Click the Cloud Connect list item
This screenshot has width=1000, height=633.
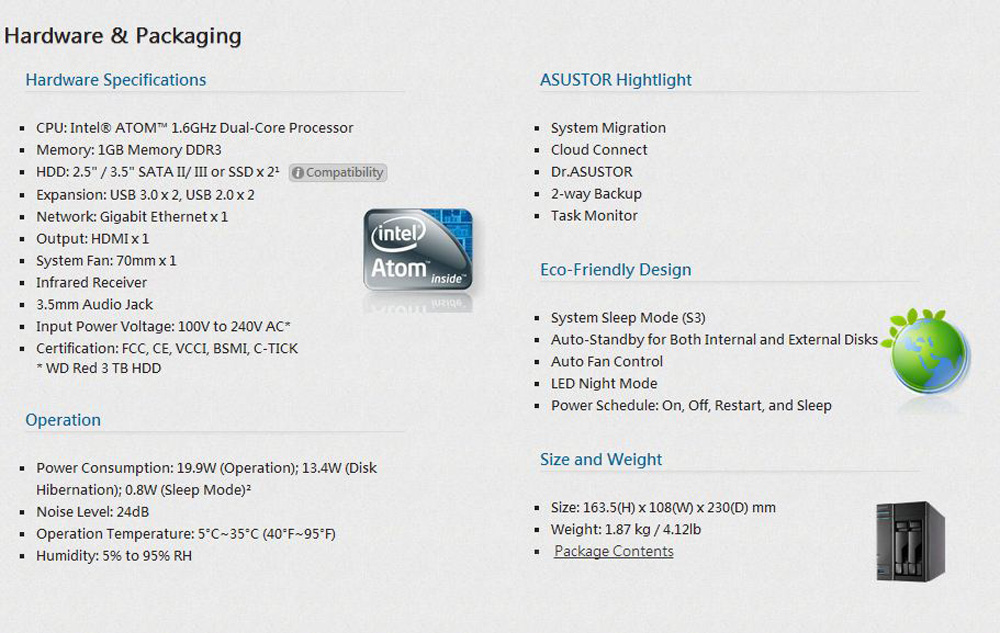599,150
